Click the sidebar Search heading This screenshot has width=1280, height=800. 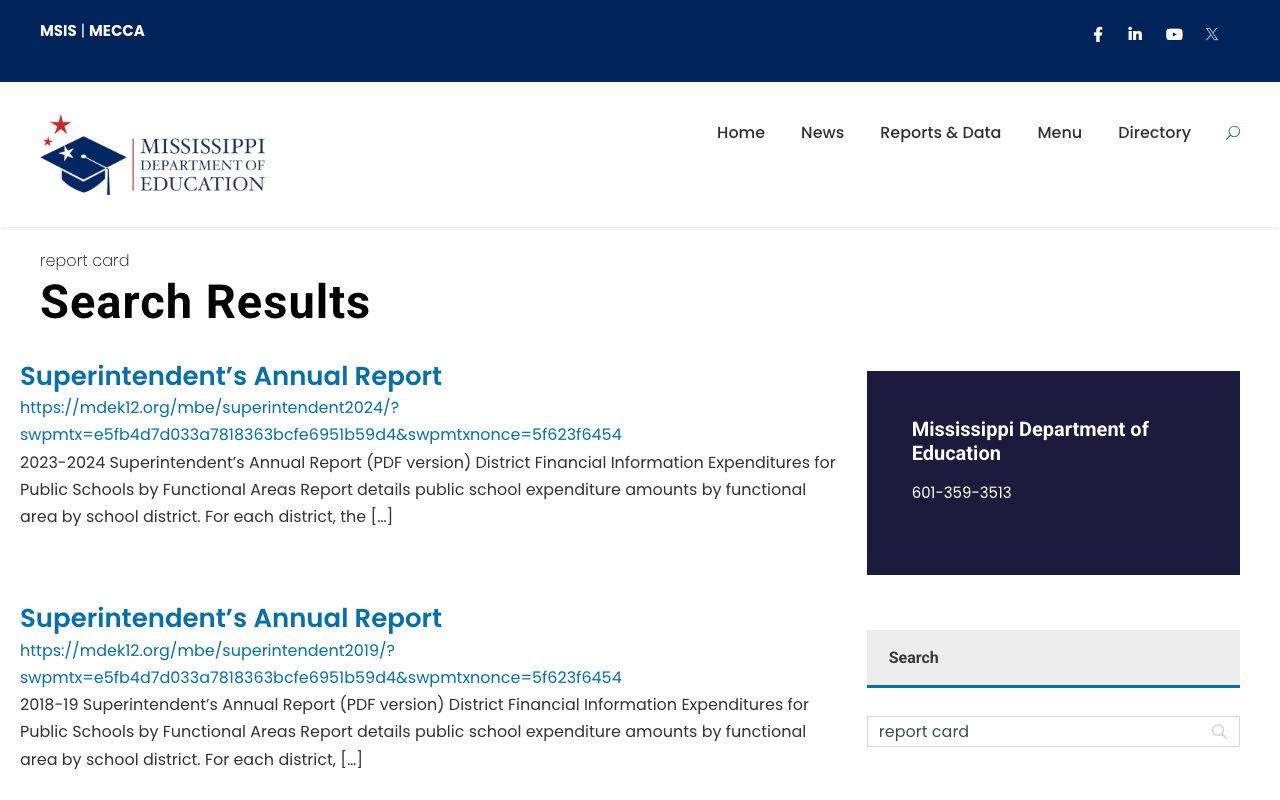913,658
